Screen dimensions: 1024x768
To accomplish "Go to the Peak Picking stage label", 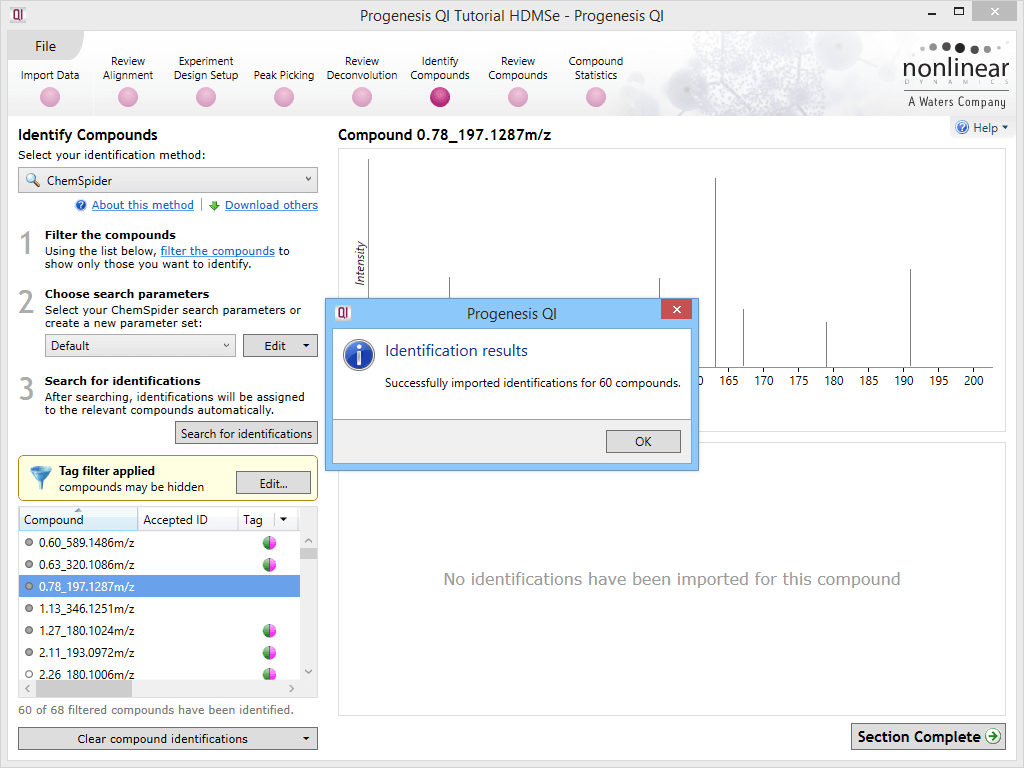I will point(283,75).
